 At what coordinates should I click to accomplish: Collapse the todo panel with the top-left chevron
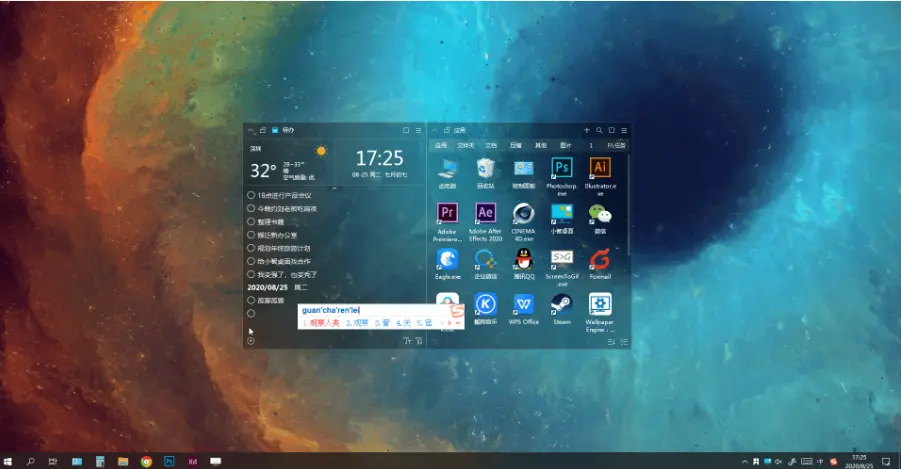250,130
